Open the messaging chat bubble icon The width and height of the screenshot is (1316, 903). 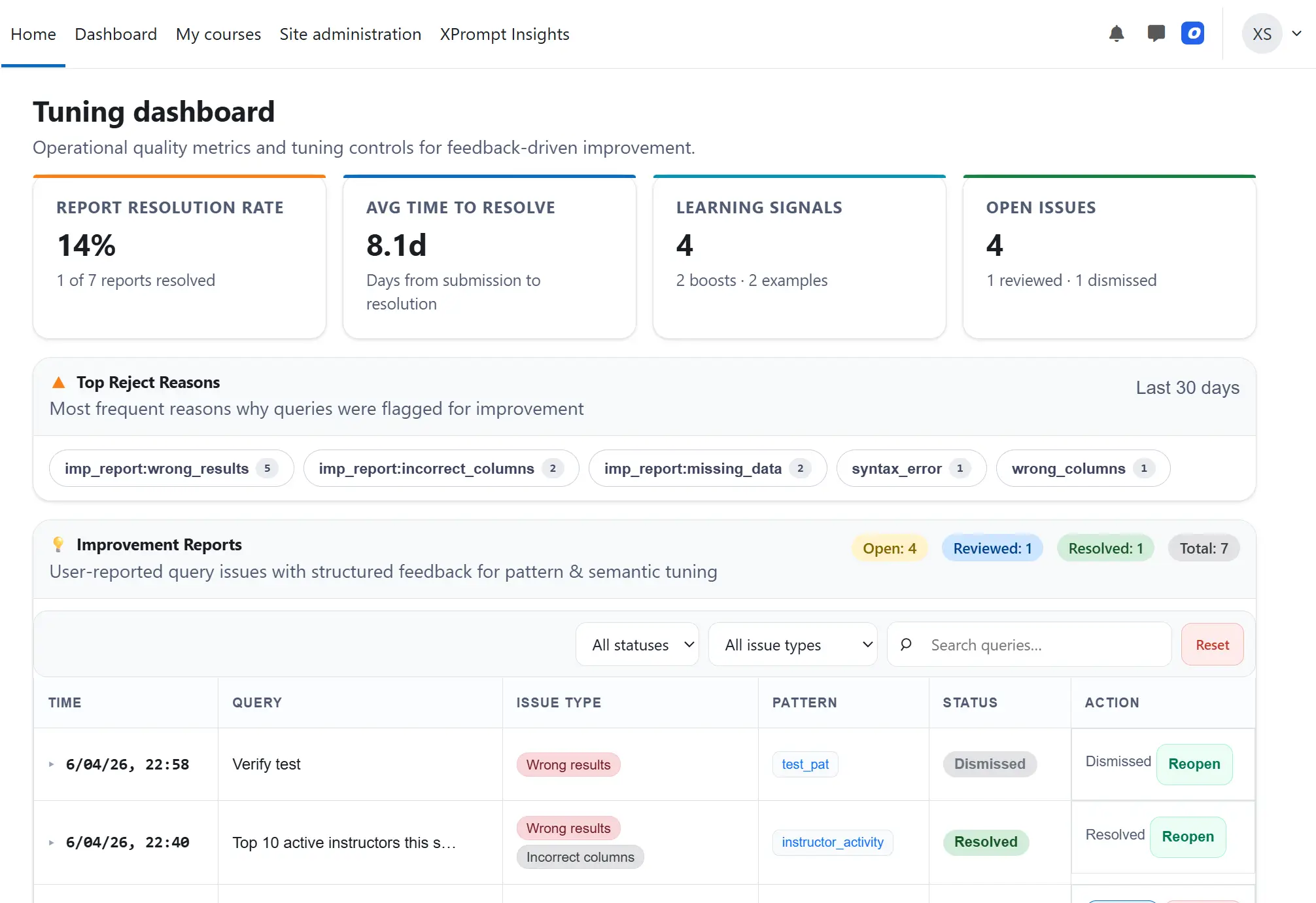(1156, 33)
